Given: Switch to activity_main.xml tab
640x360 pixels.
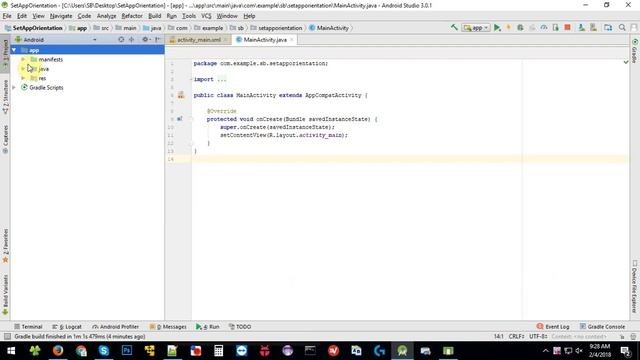Looking at the screenshot, I should (198, 40).
